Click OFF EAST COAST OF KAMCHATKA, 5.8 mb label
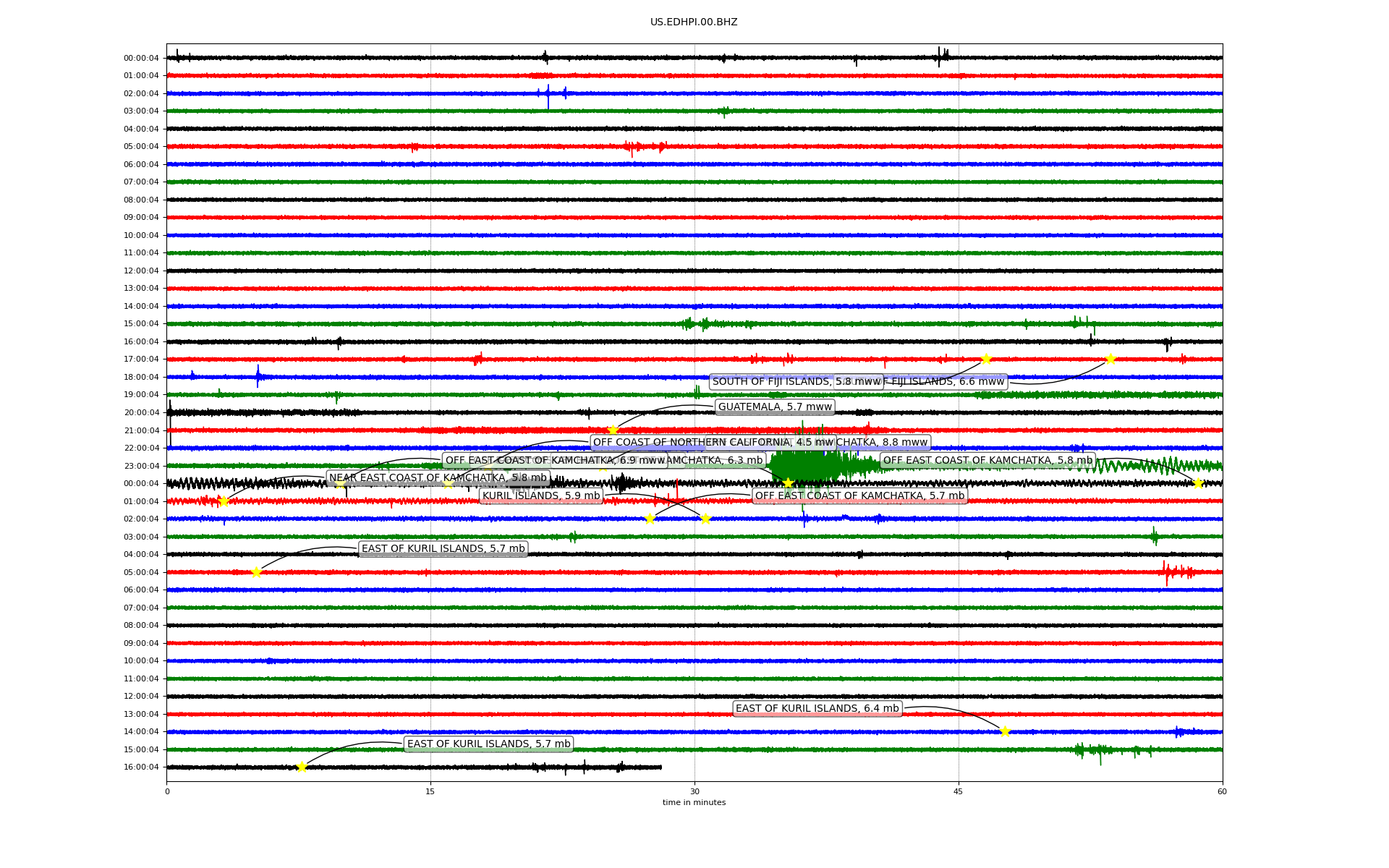The width and height of the screenshot is (1389, 868). (987, 461)
